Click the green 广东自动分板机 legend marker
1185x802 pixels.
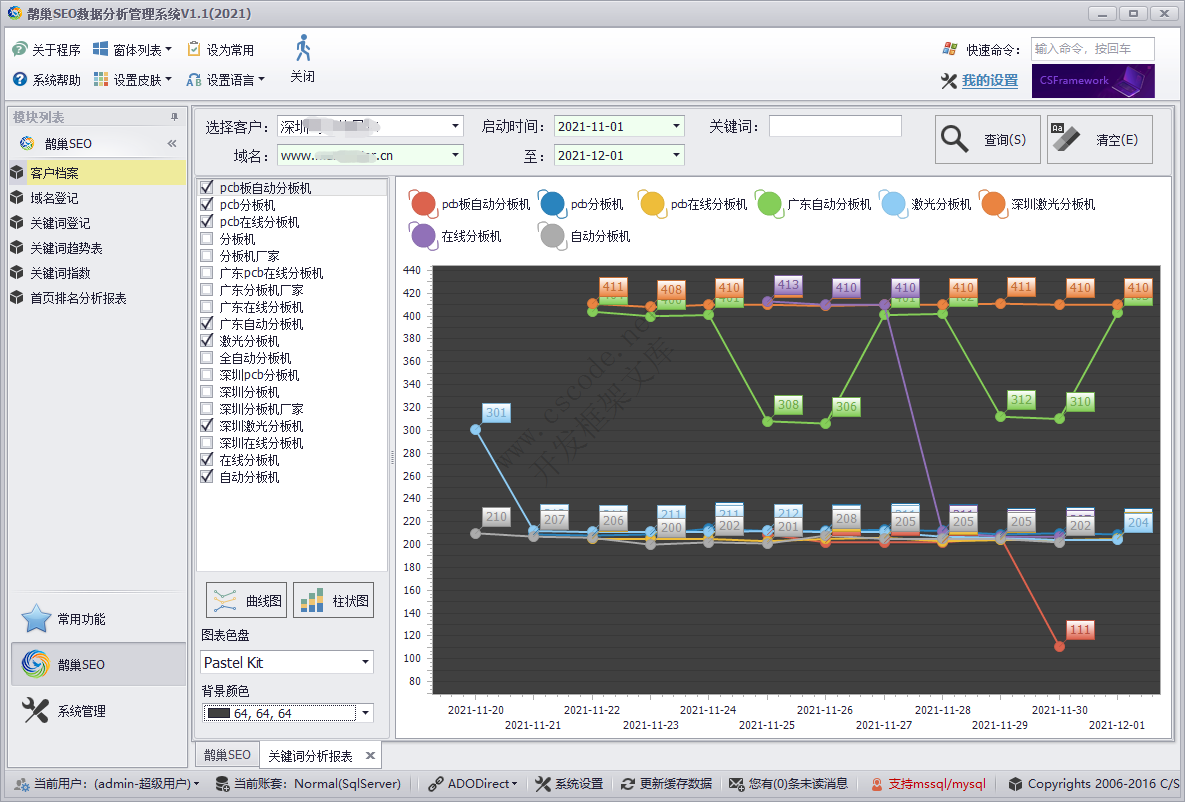pyautogui.click(x=769, y=203)
